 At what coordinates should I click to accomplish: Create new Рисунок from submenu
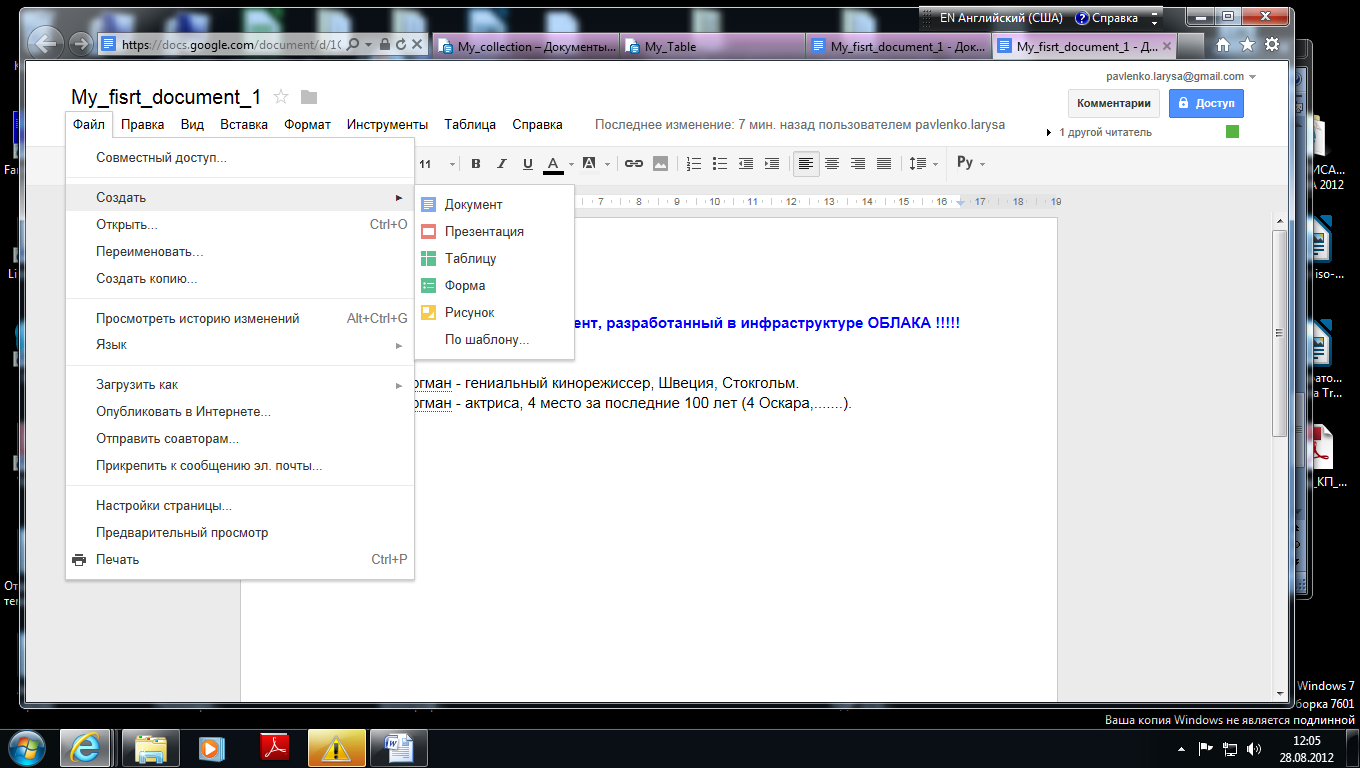click(494, 312)
